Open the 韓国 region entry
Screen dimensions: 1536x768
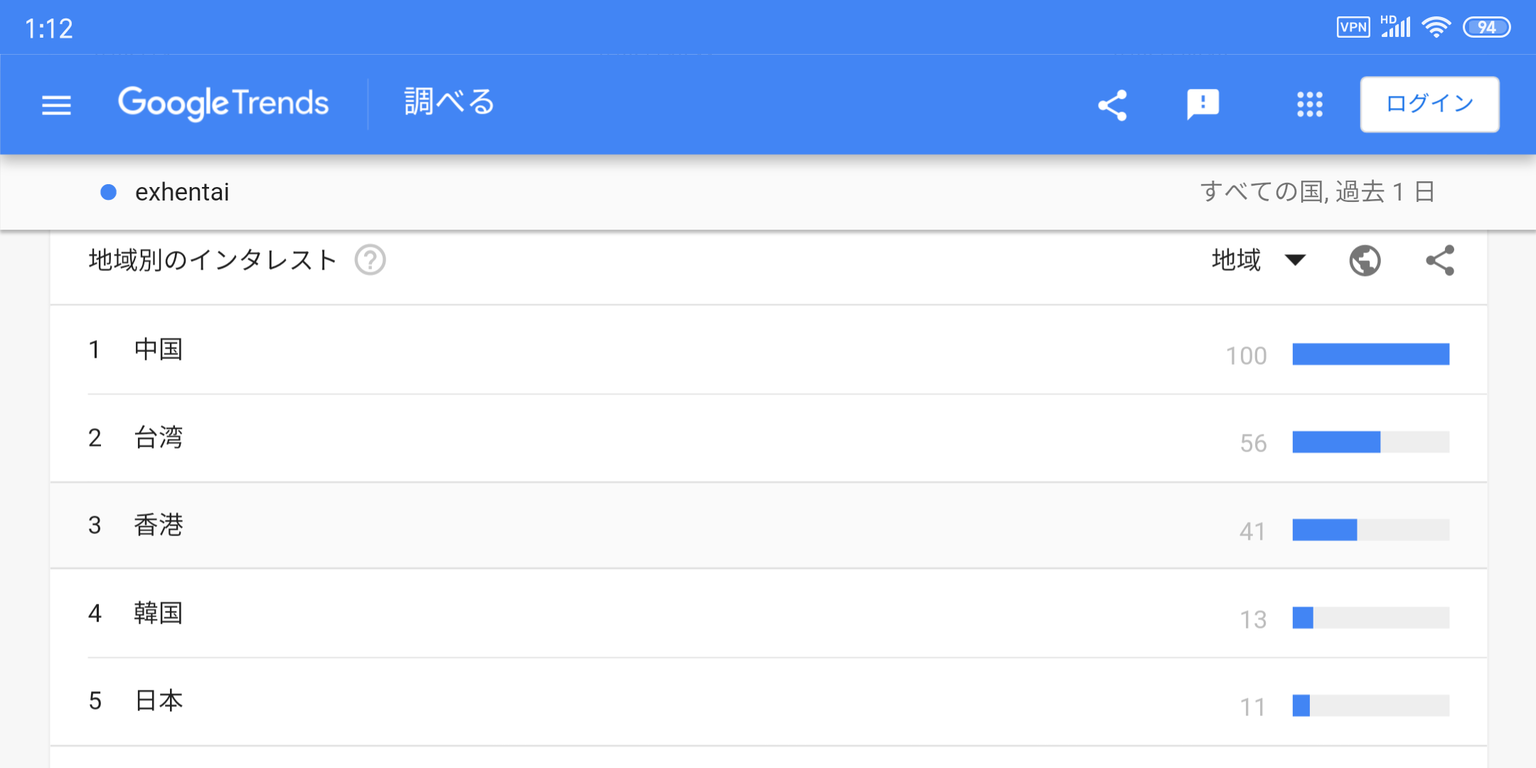159,613
